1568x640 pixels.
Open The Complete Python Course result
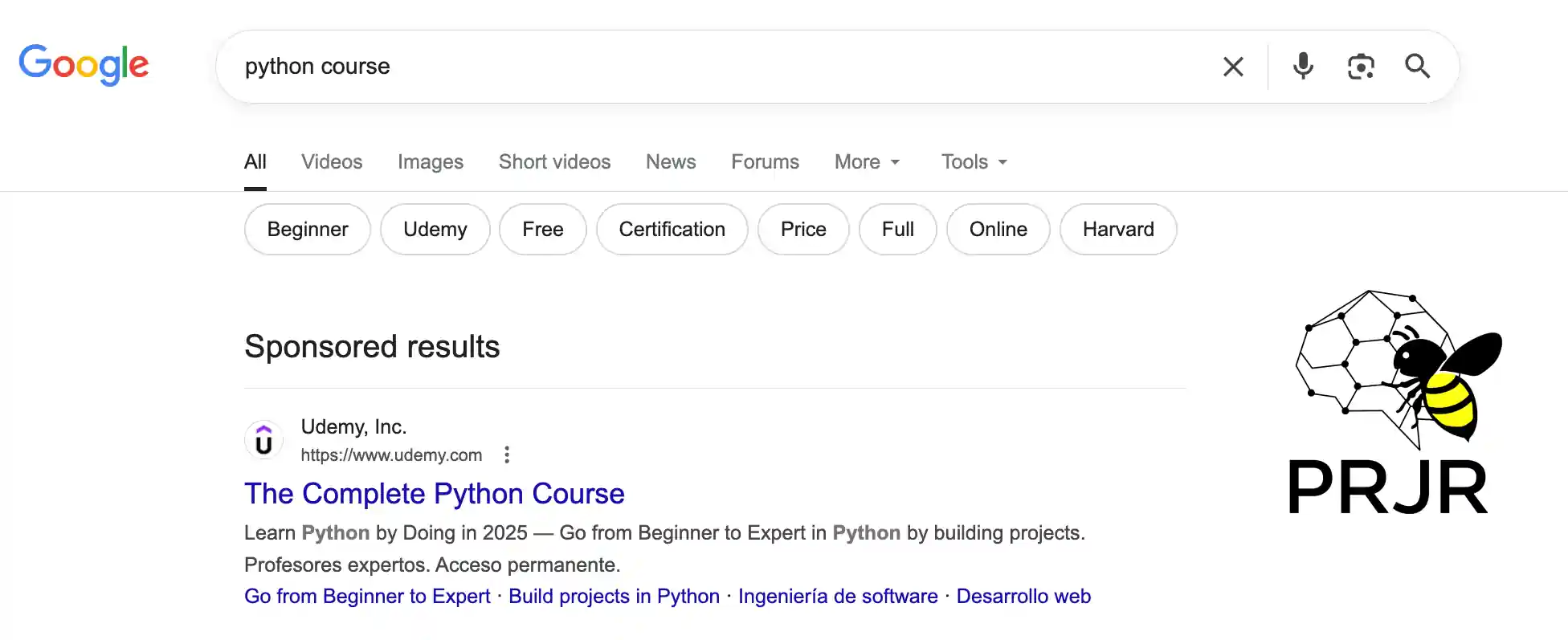coord(435,494)
